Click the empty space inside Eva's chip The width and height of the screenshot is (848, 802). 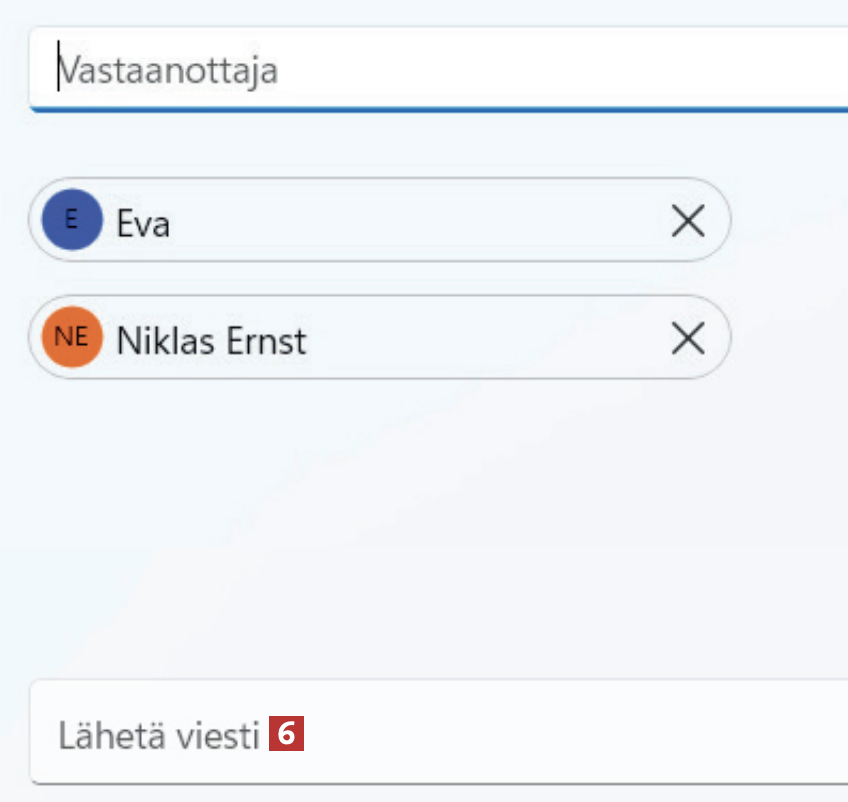click(x=420, y=221)
